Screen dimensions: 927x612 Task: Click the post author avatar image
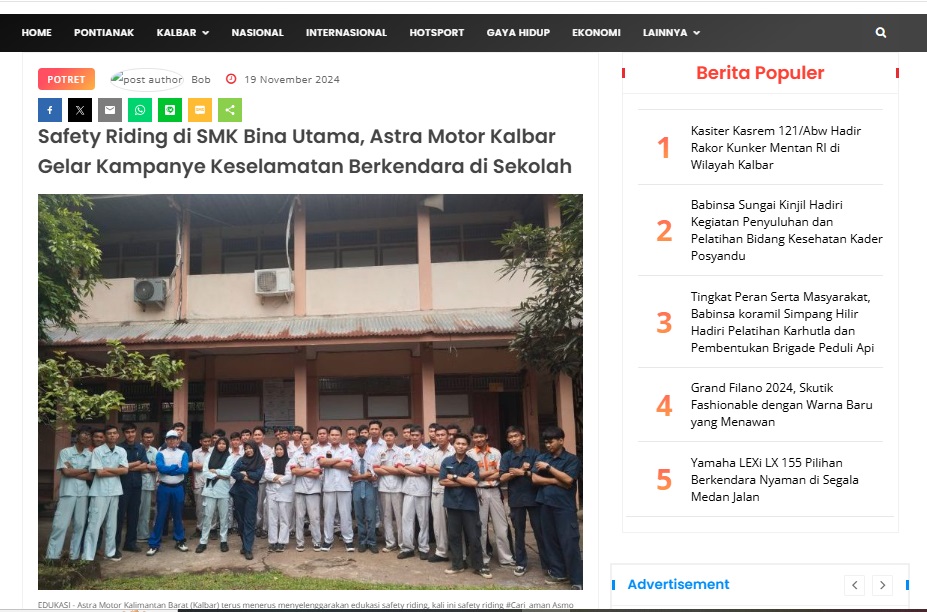coord(147,79)
